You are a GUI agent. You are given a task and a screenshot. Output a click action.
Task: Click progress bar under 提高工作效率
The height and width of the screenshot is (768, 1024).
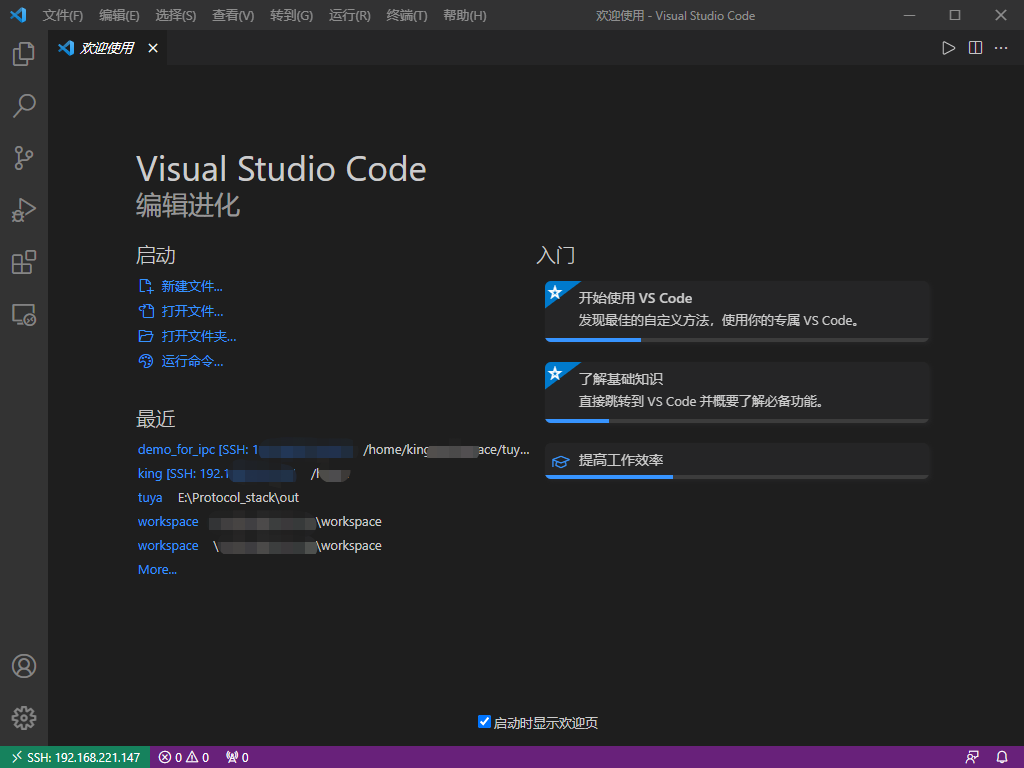pyautogui.click(x=737, y=477)
